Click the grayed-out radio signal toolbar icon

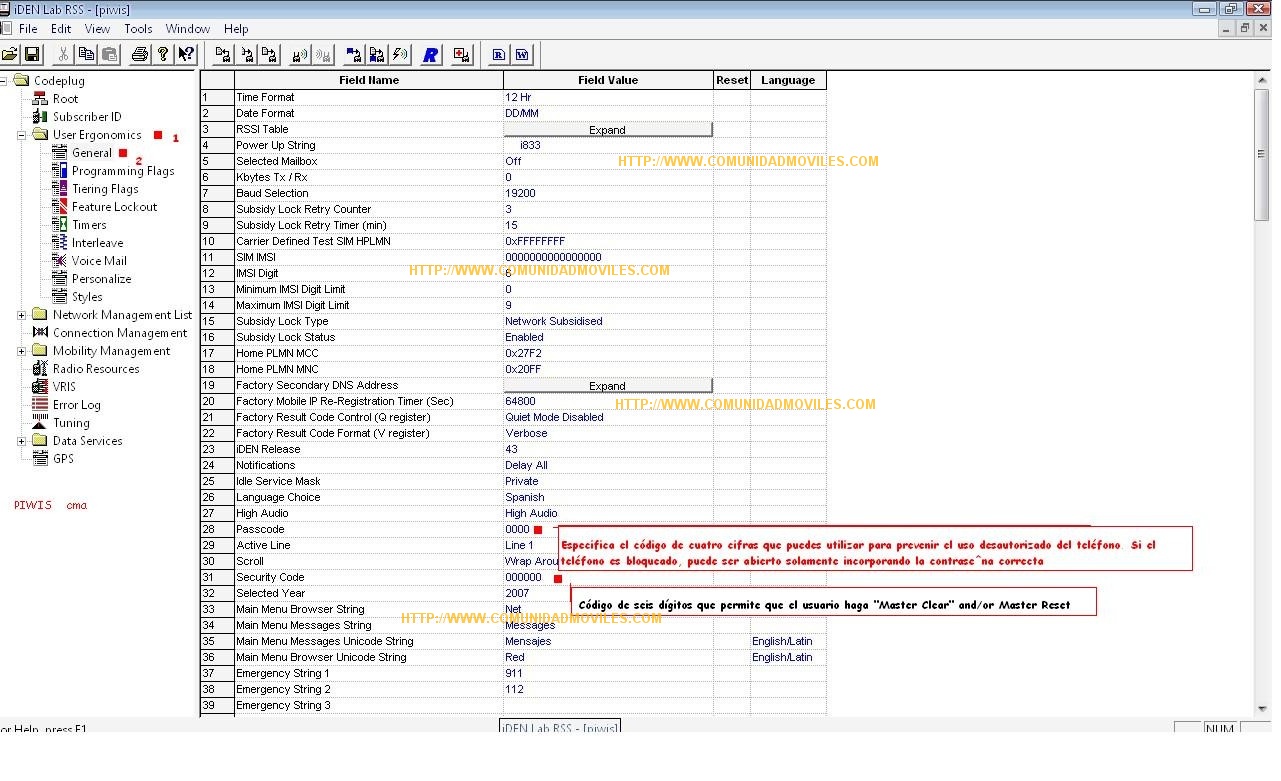322,54
